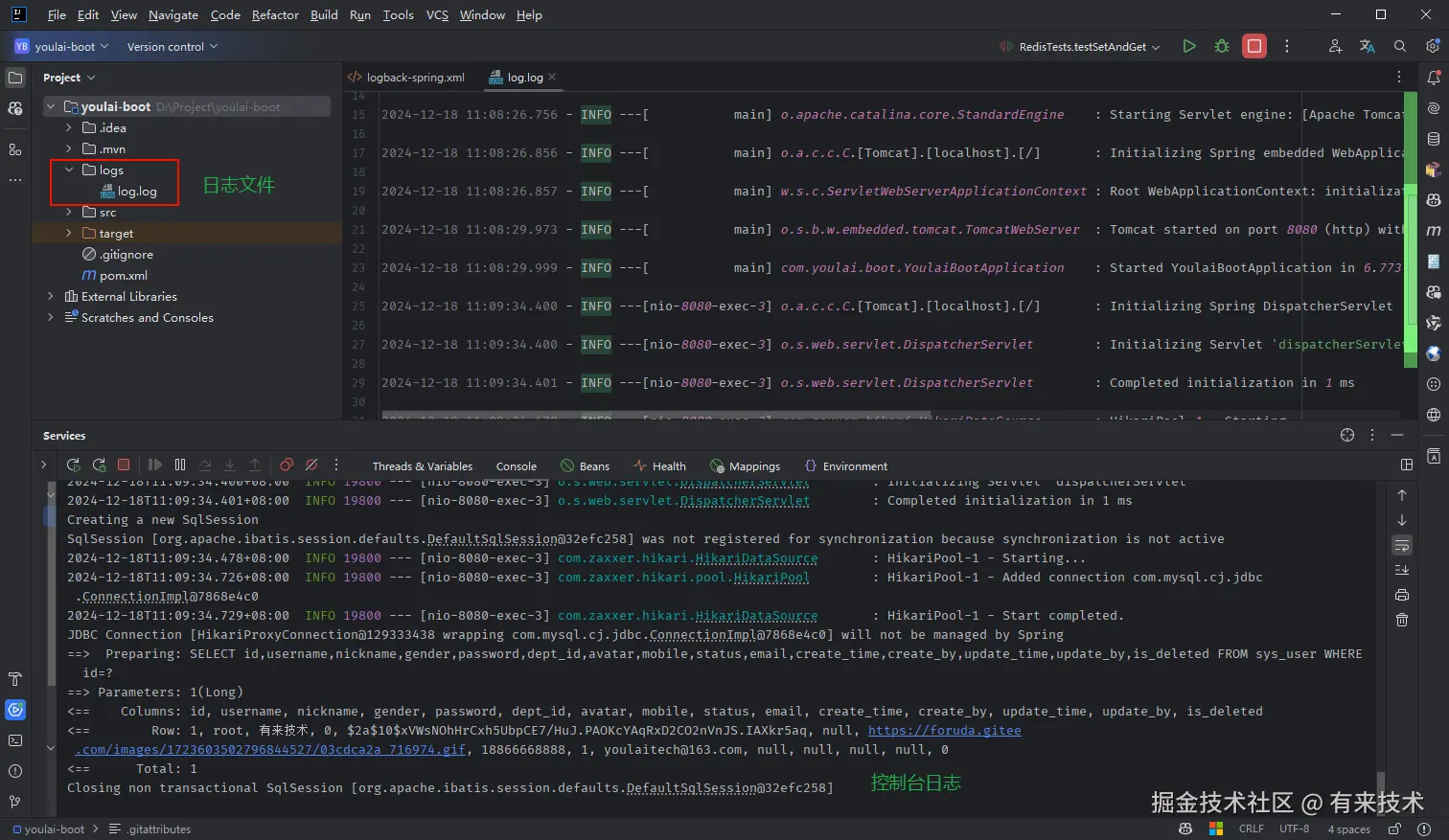The height and width of the screenshot is (840, 1449).
Task: Stop the running application with the red stop button
Action: (x=1253, y=46)
